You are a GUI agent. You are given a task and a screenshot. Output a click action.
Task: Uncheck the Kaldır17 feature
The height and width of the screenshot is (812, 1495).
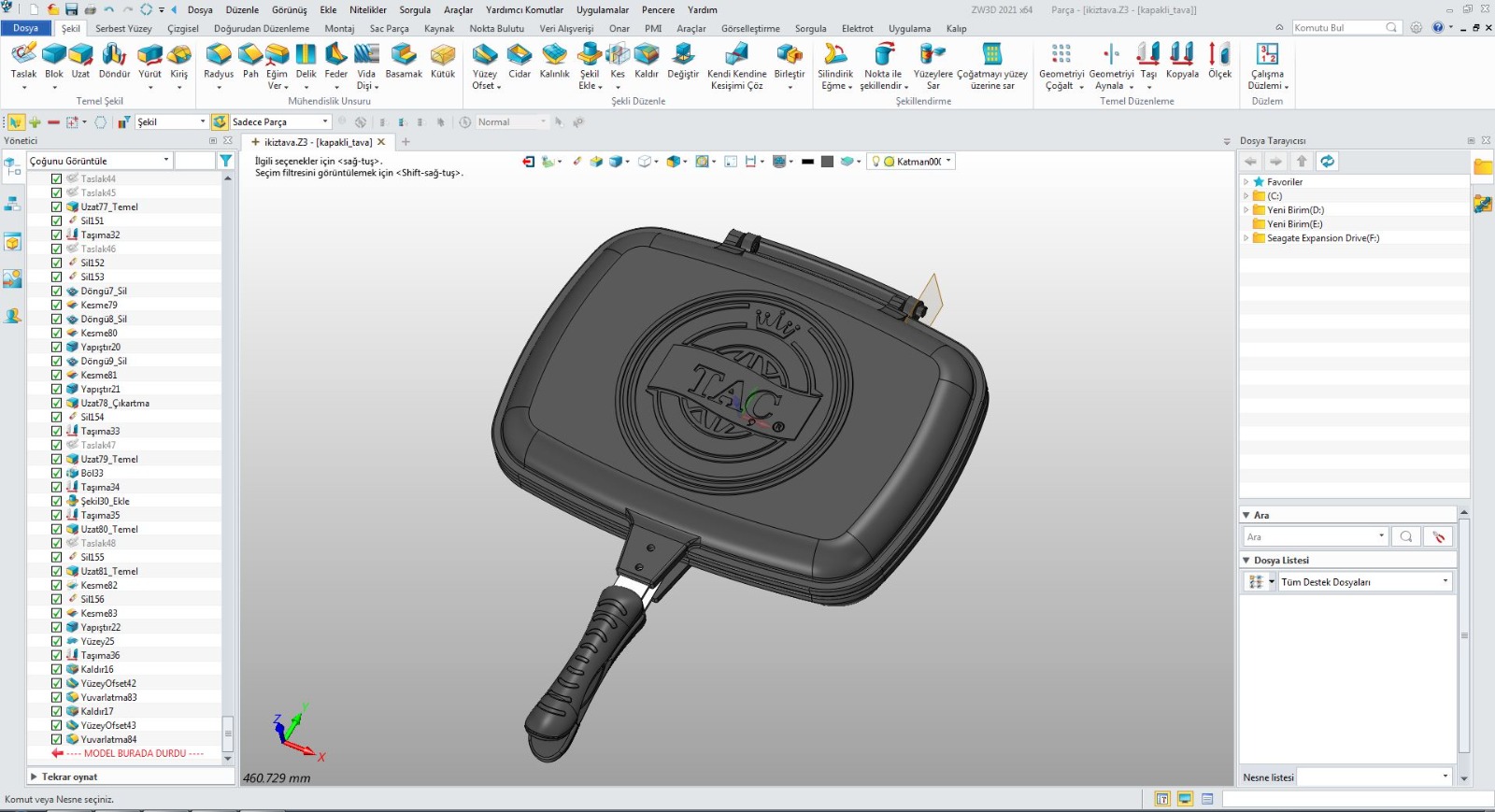coord(57,711)
